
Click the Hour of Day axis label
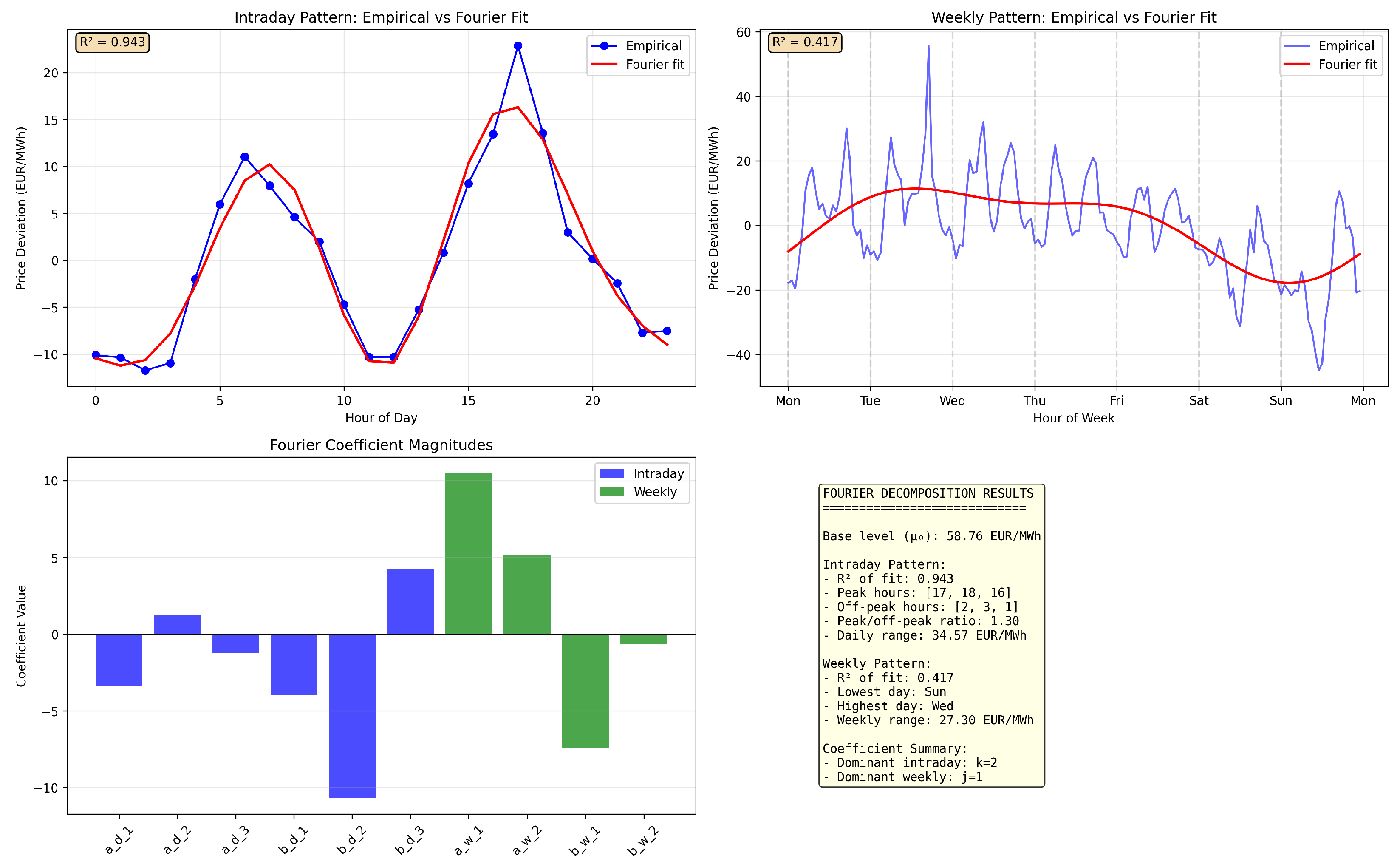(381, 418)
